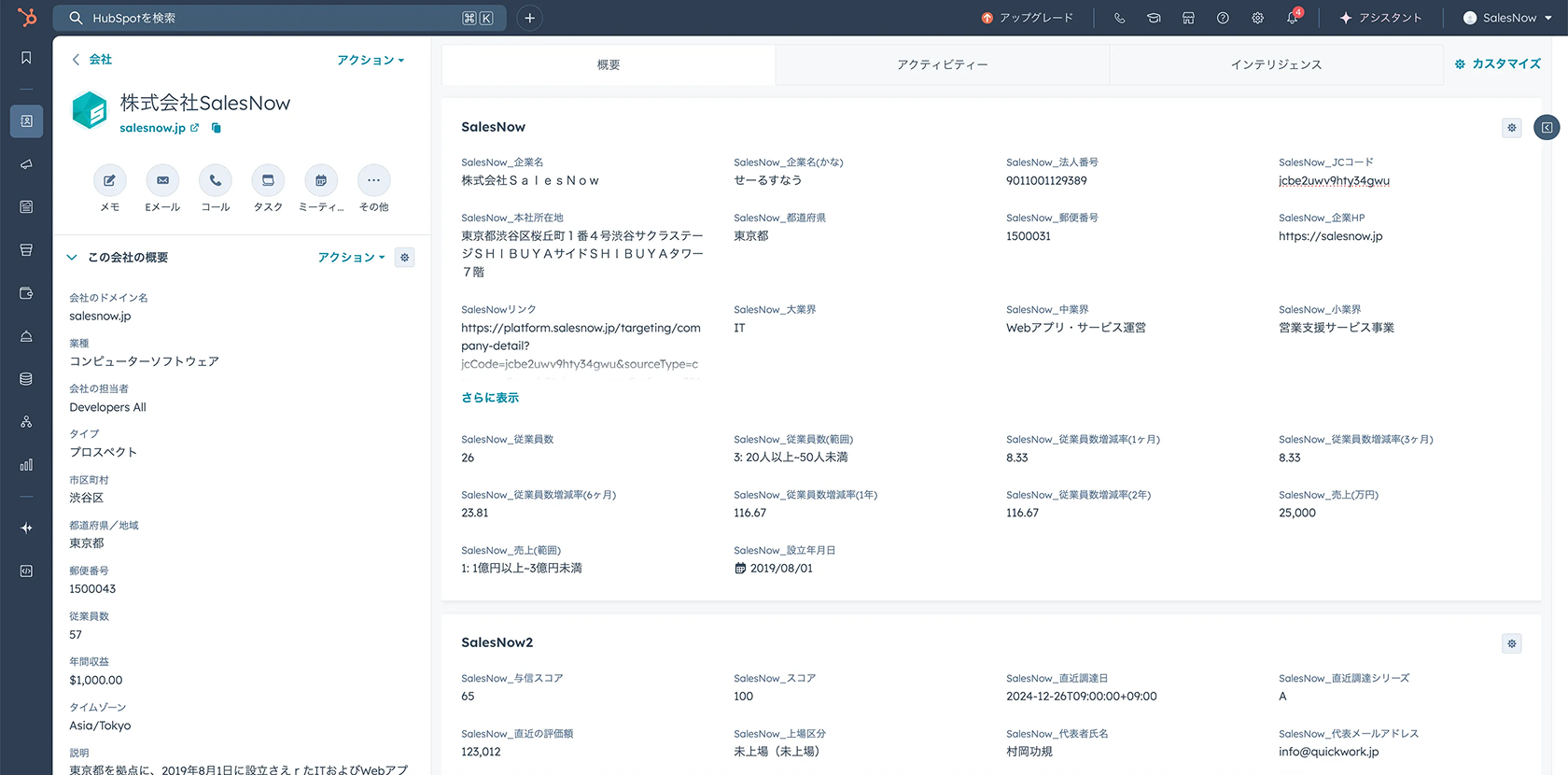Open その他 more actions icon

[373, 180]
